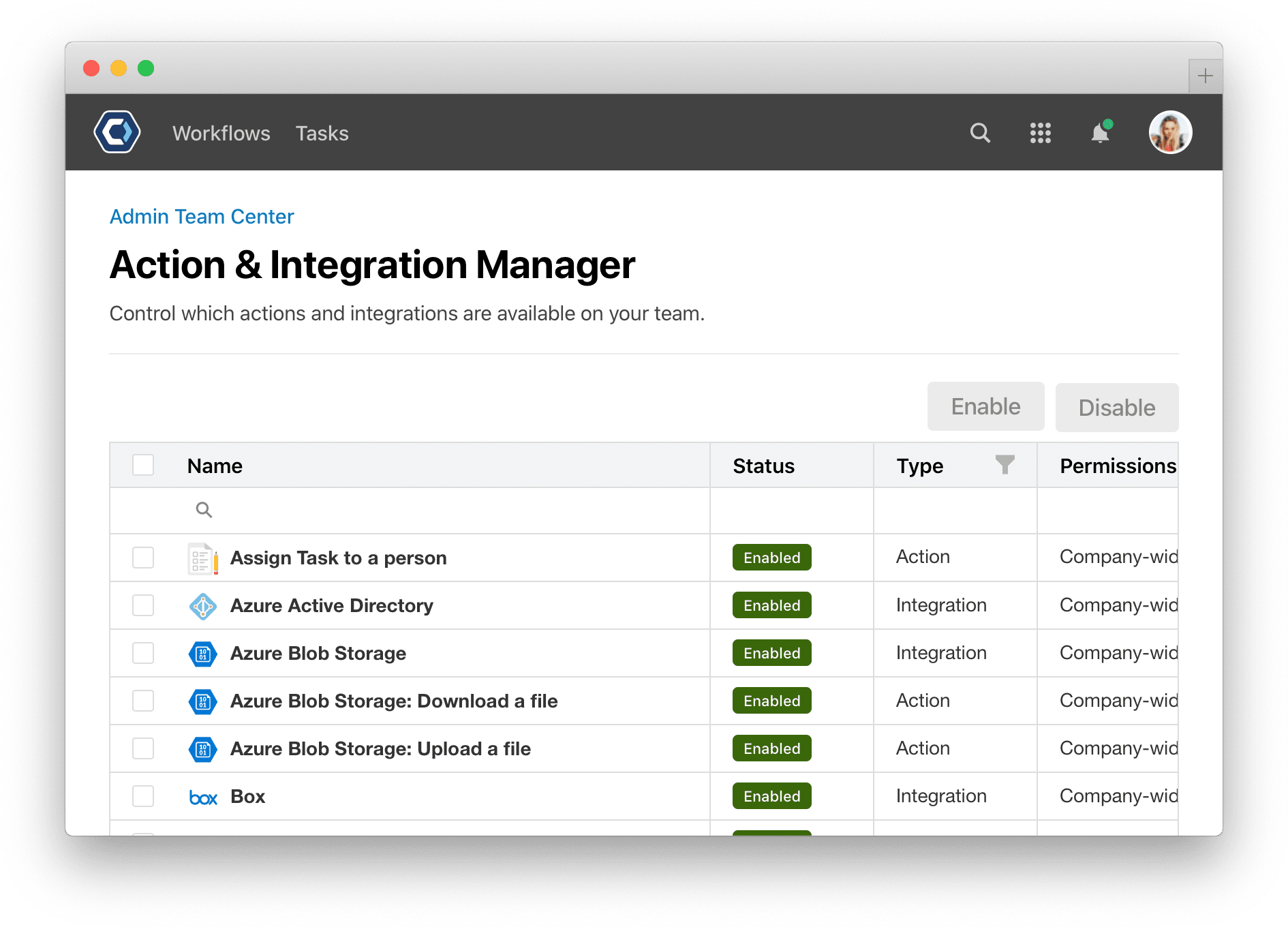
Task: Sort by the Type column header
Action: [x=919, y=466]
